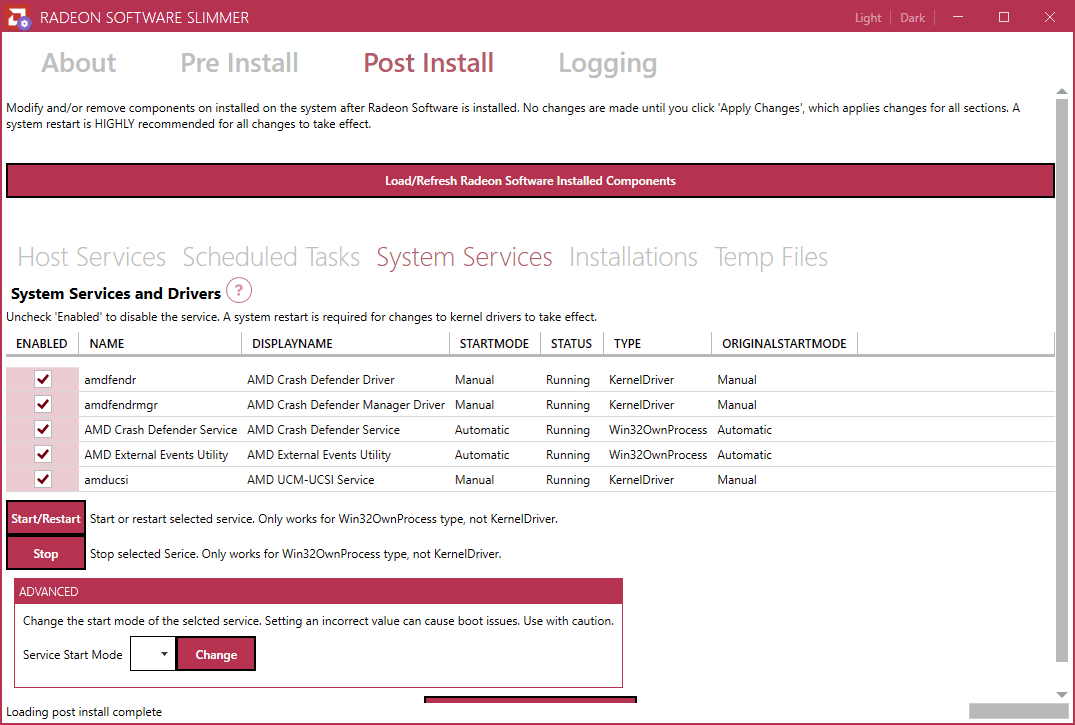Screen dimensions: 1075x725
Task: Click 'Loading post install complete' status text
Action: 84,711
